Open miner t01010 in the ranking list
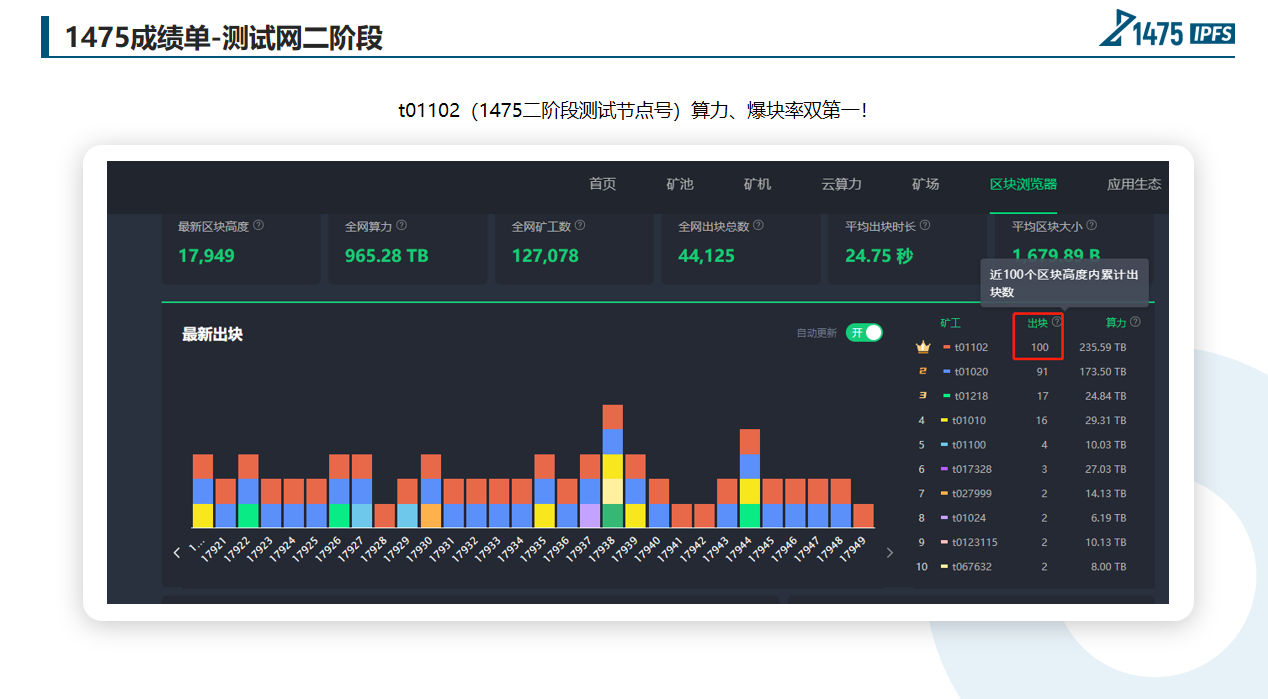The image size is (1268, 699). click(969, 421)
